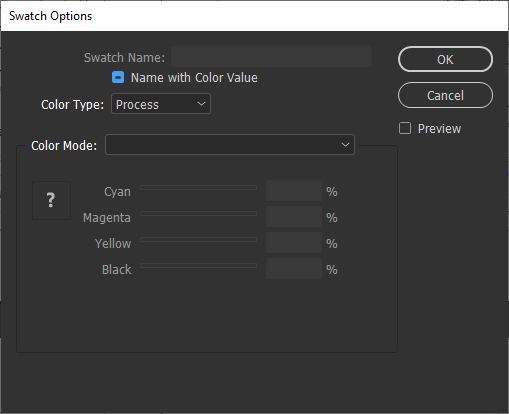Click the Magenta percentage field
This screenshot has height=414, width=509.
[294, 217]
